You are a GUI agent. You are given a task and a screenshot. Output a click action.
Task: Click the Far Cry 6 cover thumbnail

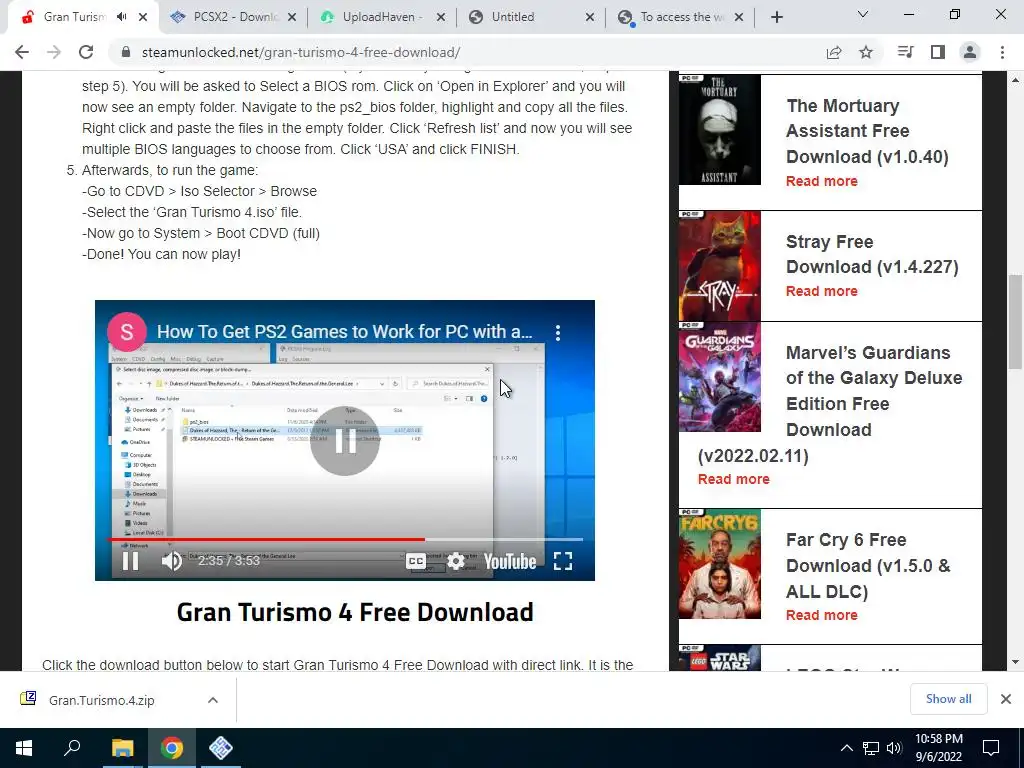pyautogui.click(x=720, y=564)
